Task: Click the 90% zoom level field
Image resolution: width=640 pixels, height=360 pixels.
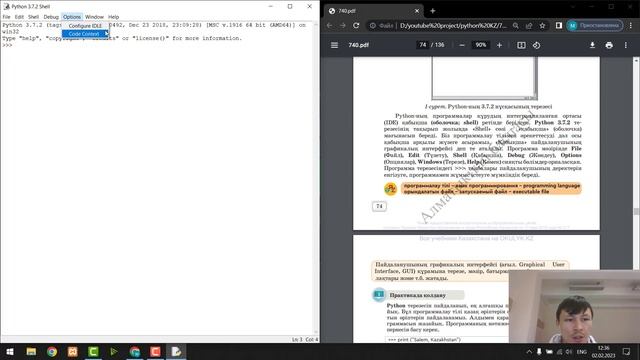Action: (x=481, y=45)
